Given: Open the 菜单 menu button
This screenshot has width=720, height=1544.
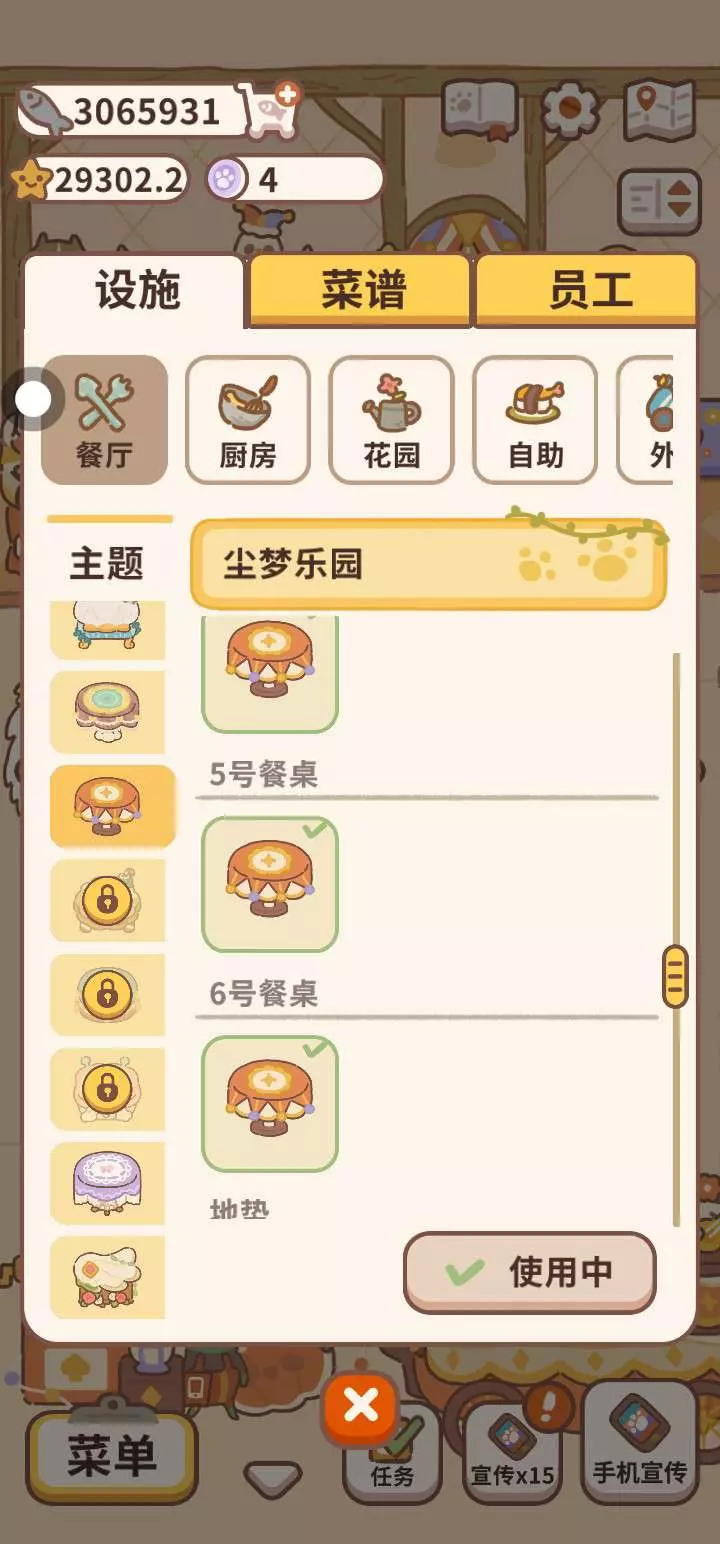Looking at the screenshot, I should coord(112,1456).
